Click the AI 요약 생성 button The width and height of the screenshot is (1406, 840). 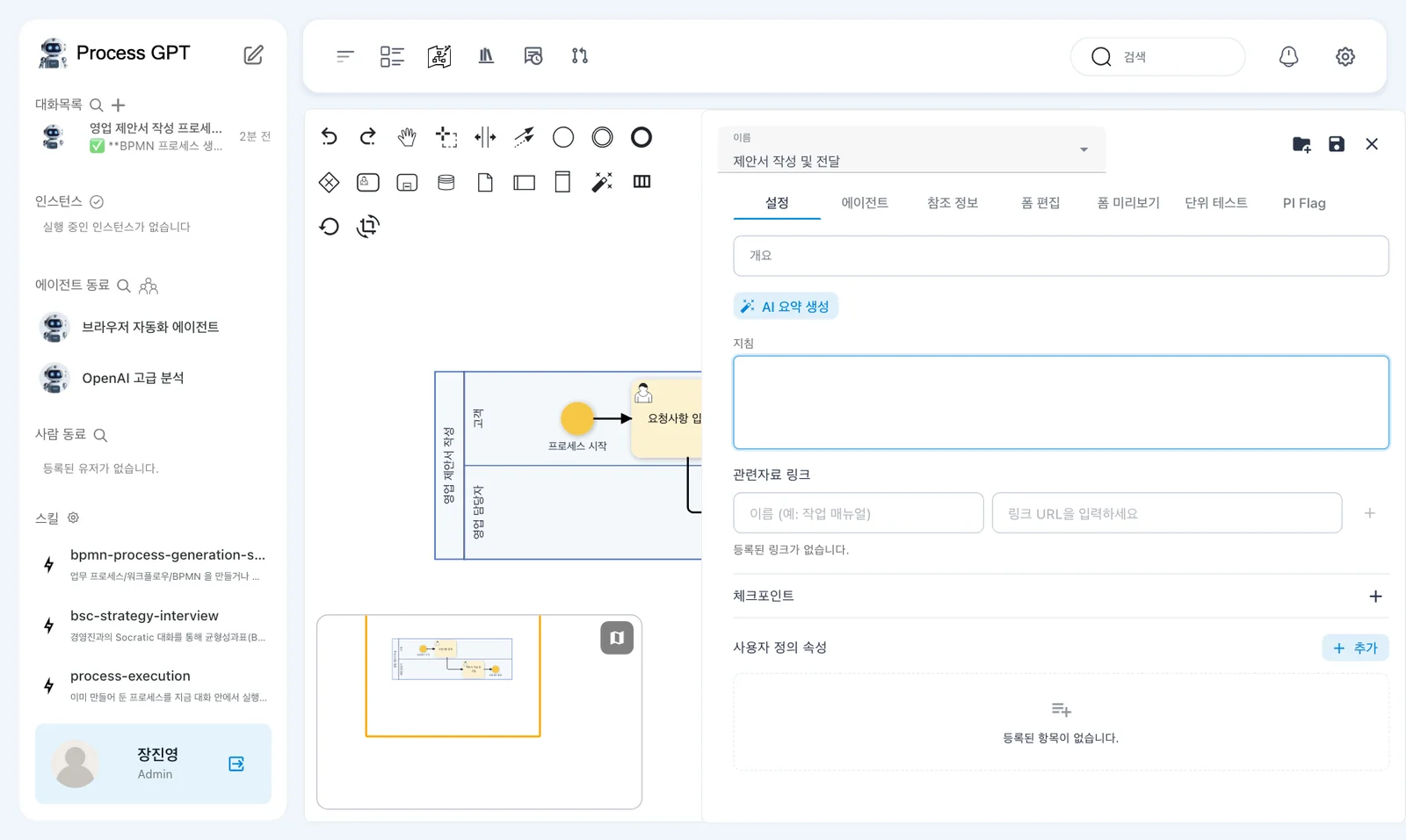click(786, 306)
